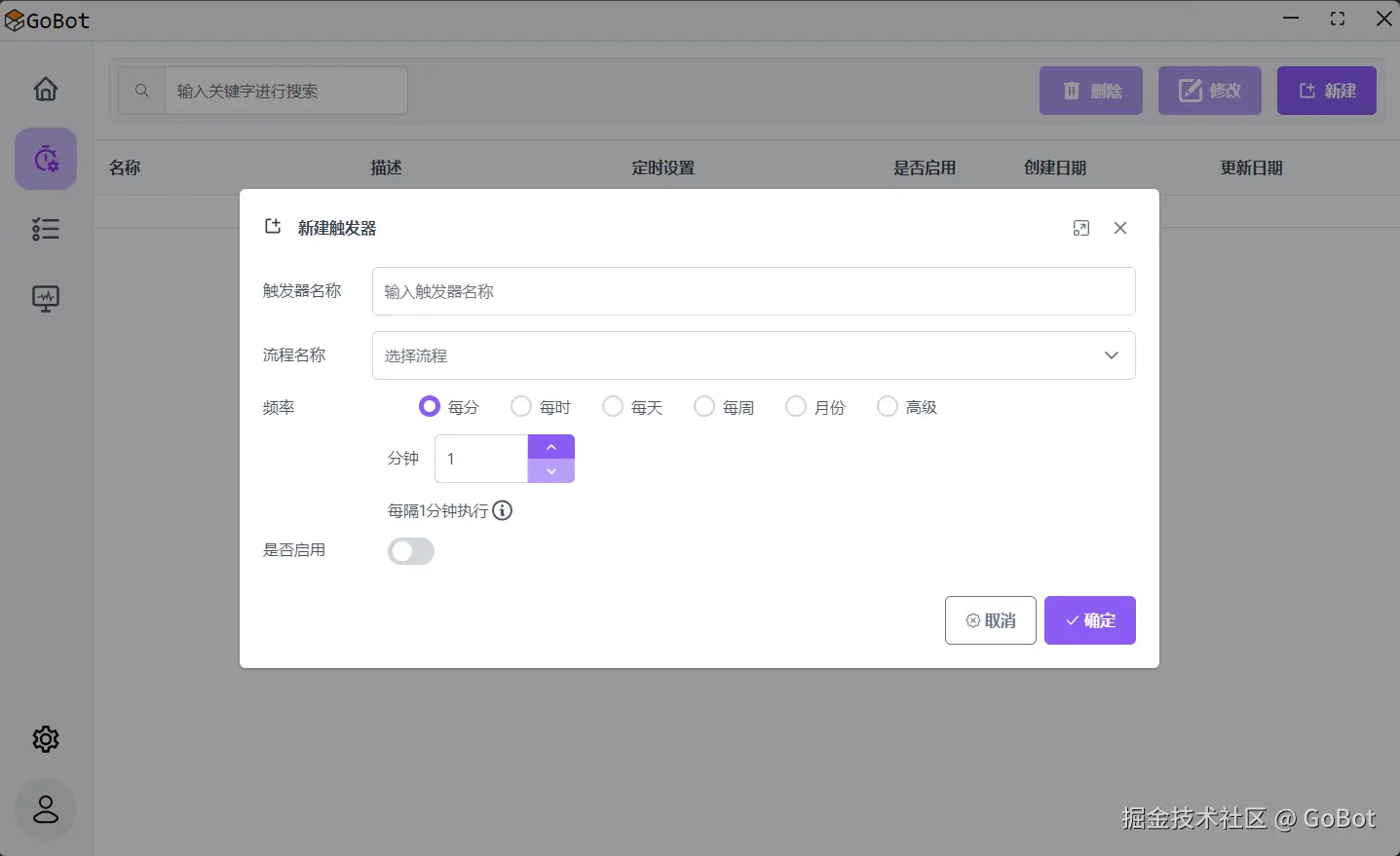Click the 新建 button in toolbar

[1327, 91]
